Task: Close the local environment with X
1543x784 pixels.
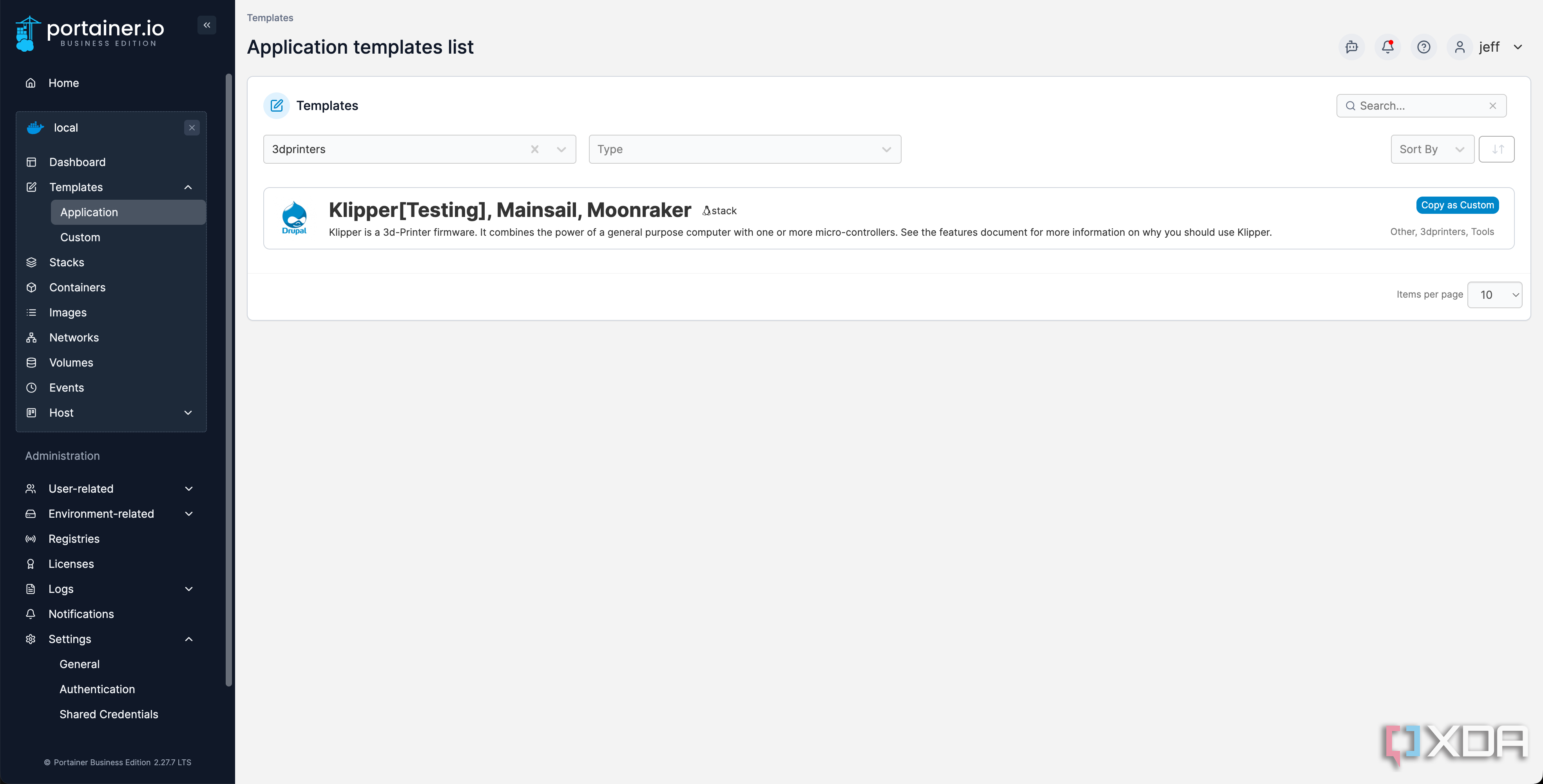Action: coord(192,128)
